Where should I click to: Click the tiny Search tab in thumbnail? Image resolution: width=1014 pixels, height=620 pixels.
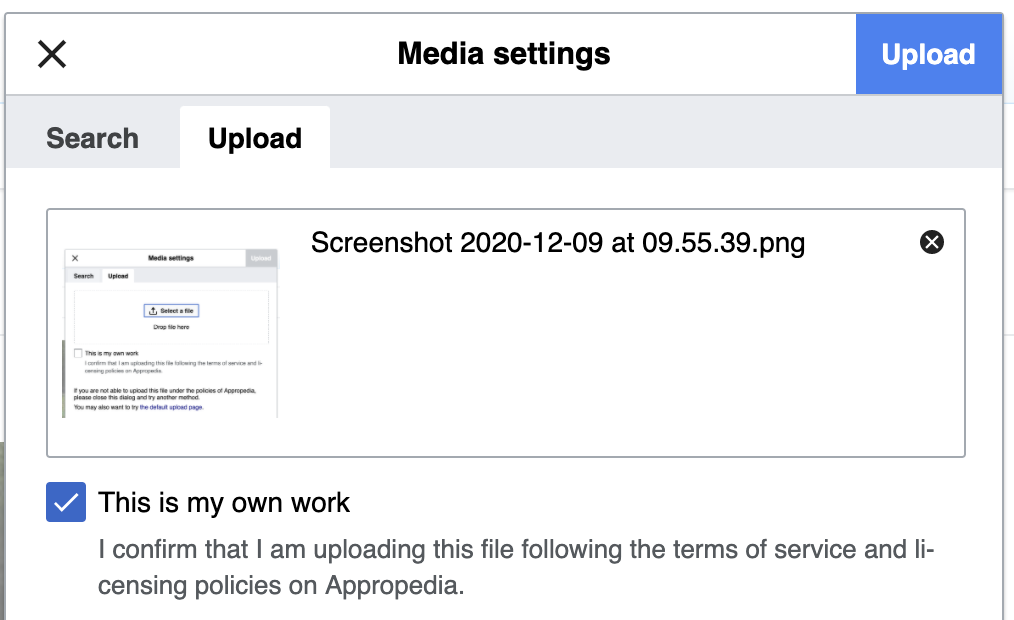click(84, 276)
